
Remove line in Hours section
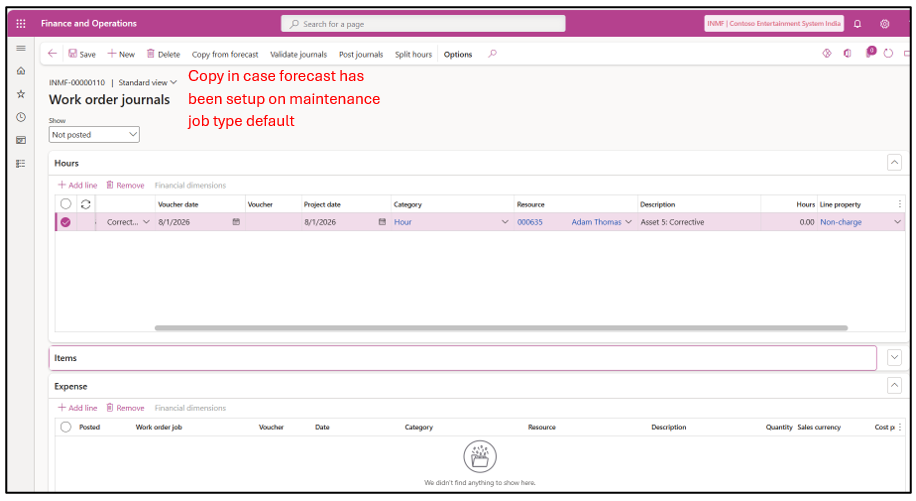125,185
